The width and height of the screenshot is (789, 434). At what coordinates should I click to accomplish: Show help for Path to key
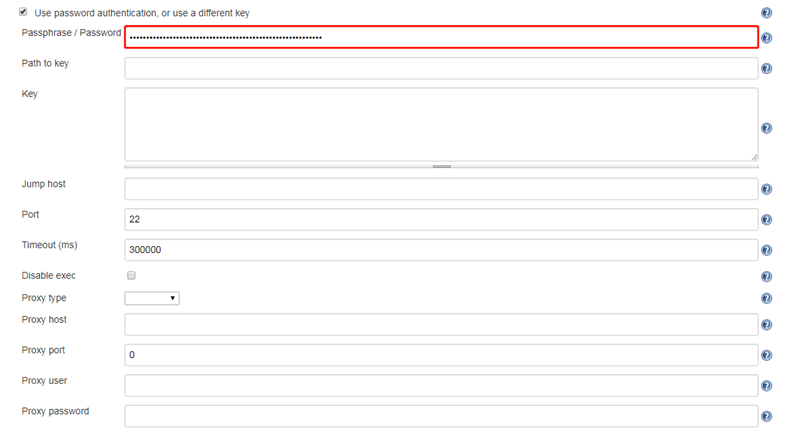[766, 68]
